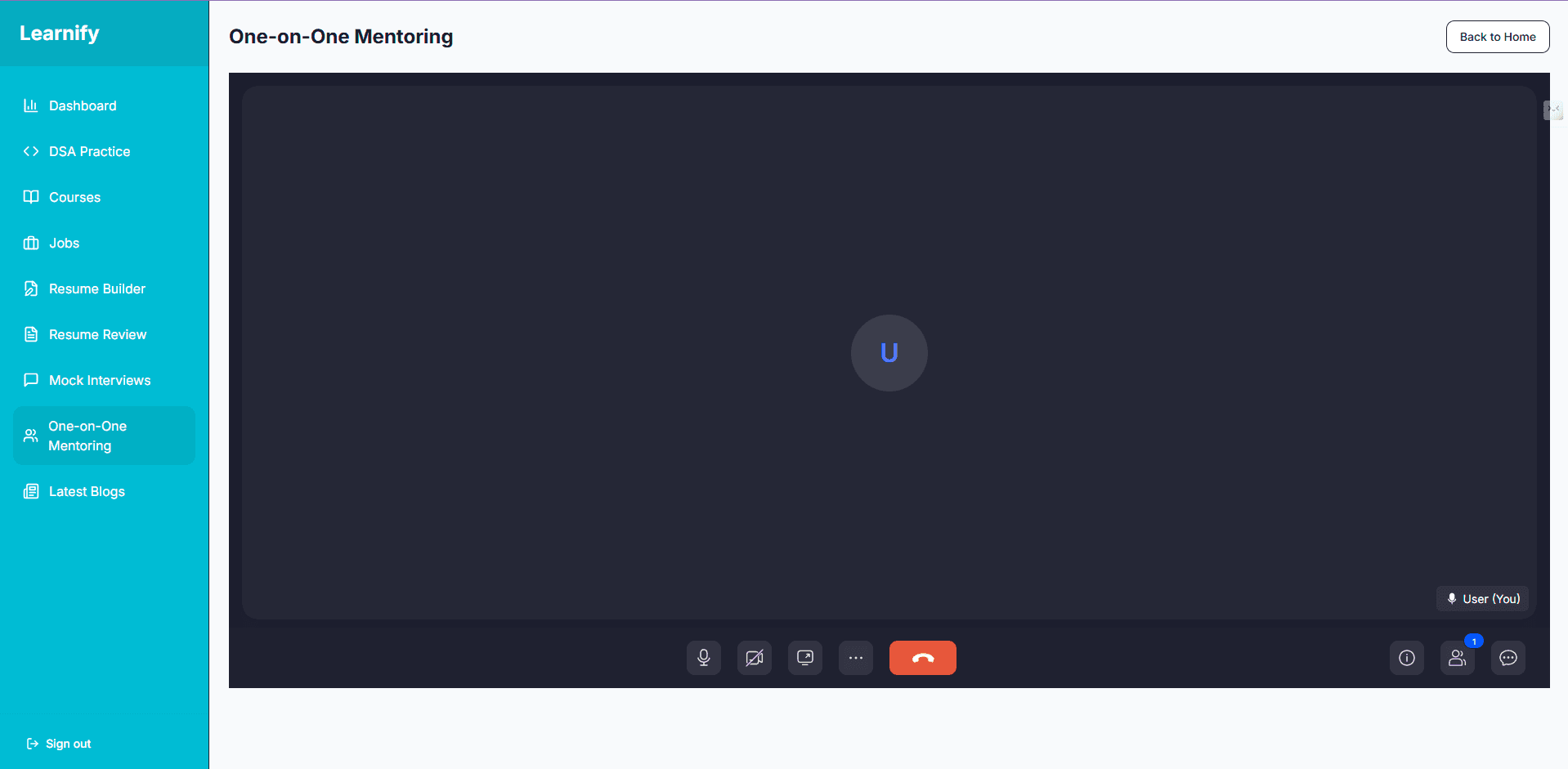Open Dashboard from sidebar
1568x769 pixels.
tap(83, 105)
